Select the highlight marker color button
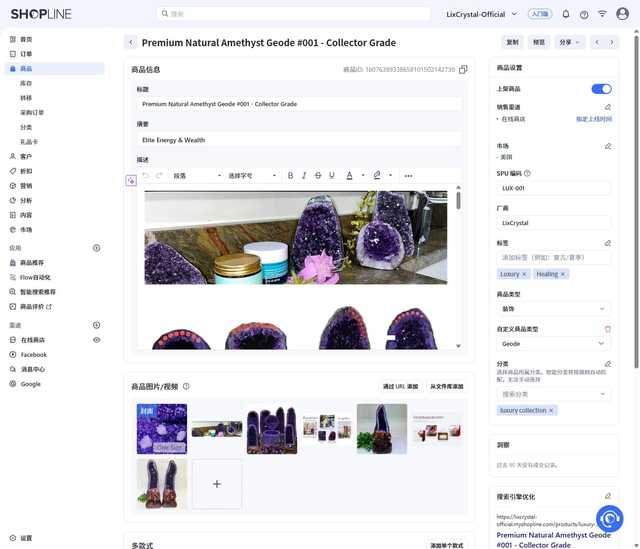The width and height of the screenshot is (640, 549). click(x=377, y=176)
